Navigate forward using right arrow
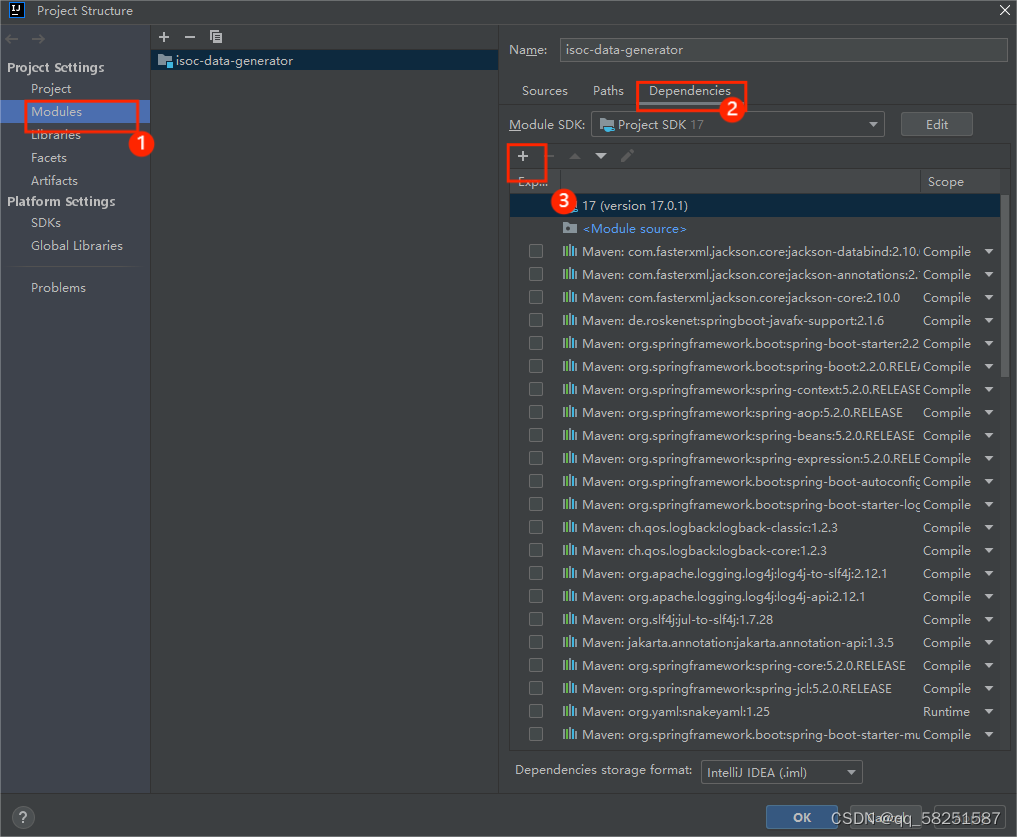 (38, 39)
